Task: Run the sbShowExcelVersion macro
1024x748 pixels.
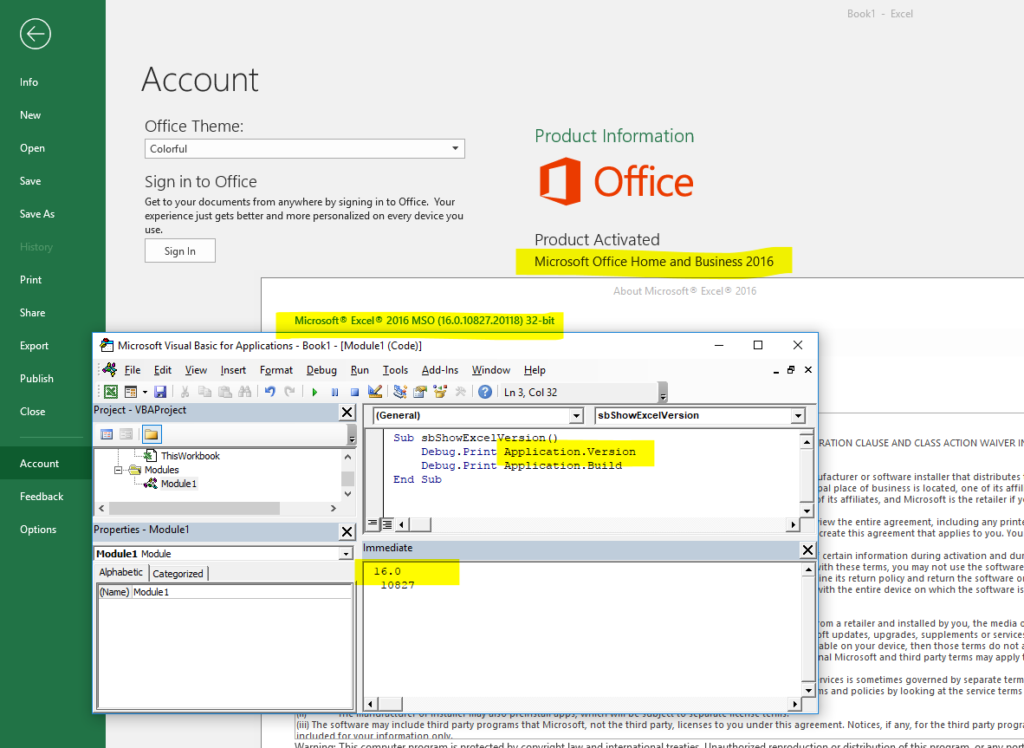Action: pyautogui.click(x=314, y=391)
